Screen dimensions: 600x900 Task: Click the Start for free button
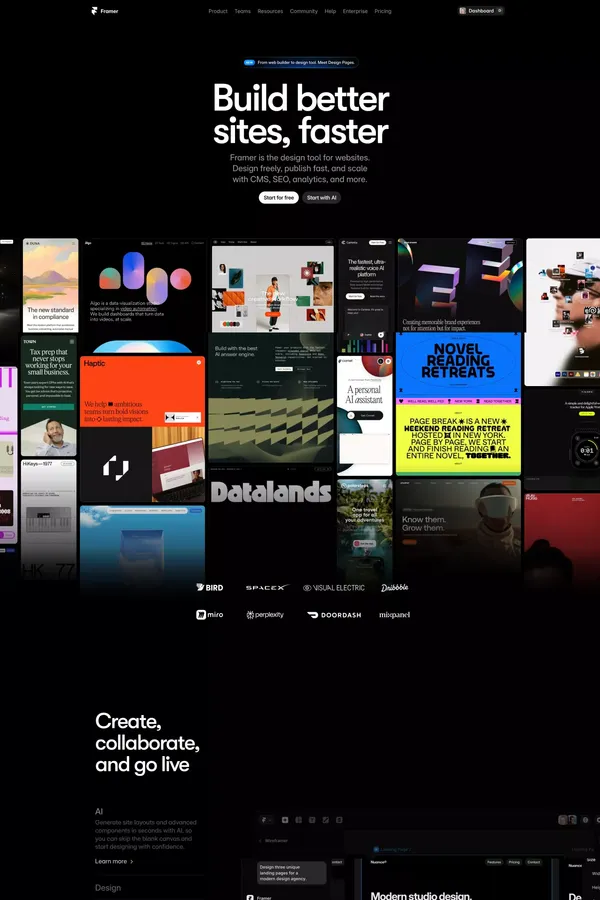pyautogui.click(x=278, y=197)
